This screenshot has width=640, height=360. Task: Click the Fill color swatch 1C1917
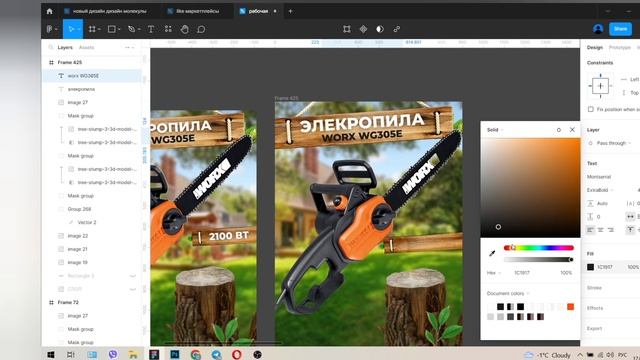pos(590,267)
